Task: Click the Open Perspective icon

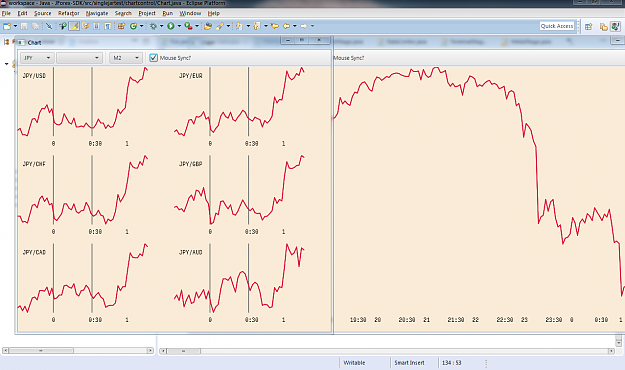Action: pos(588,27)
